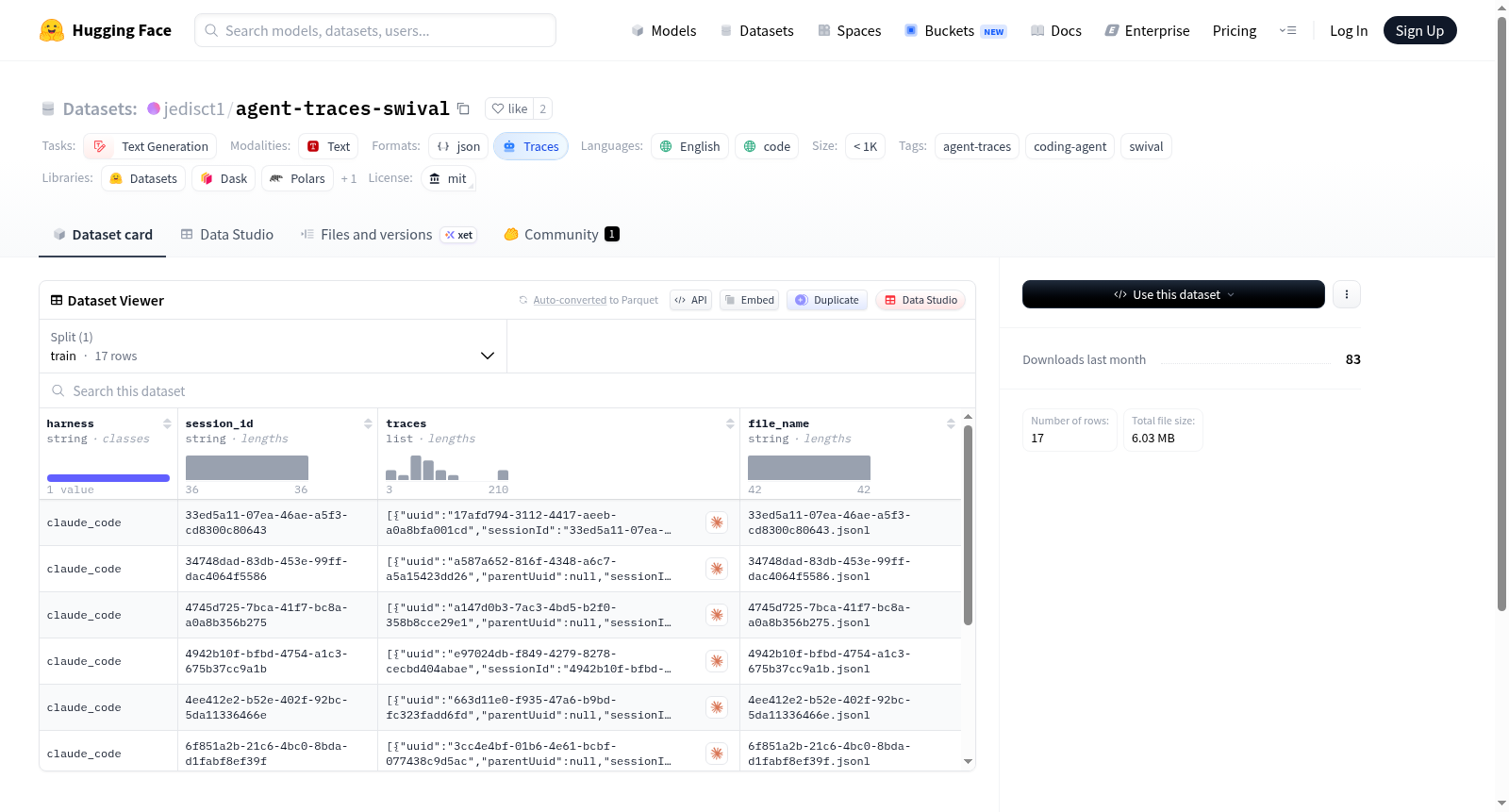Click the heart like button
Image resolution: width=1509 pixels, height=812 pixels.
point(509,108)
